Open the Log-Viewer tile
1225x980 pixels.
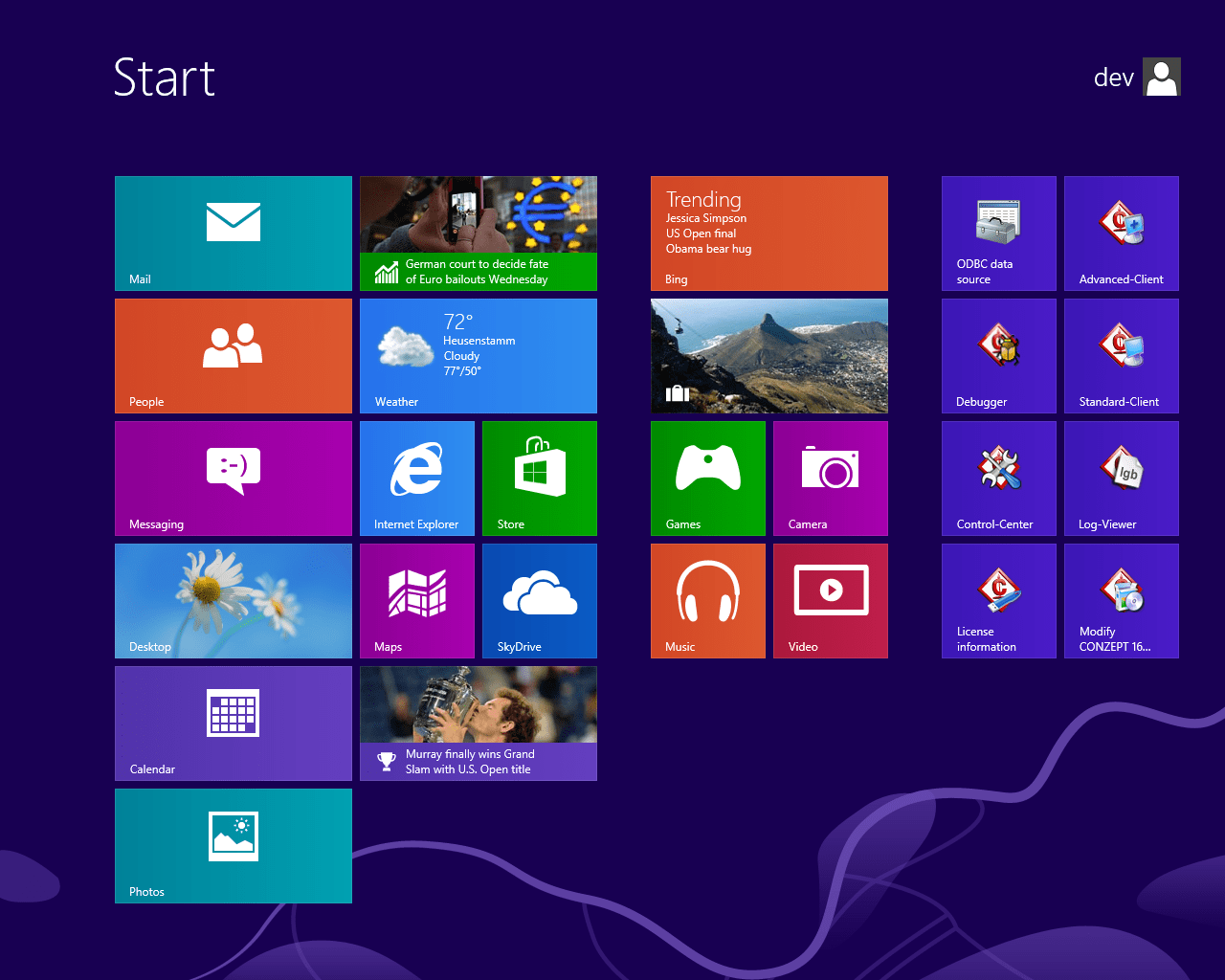(1121, 478)
